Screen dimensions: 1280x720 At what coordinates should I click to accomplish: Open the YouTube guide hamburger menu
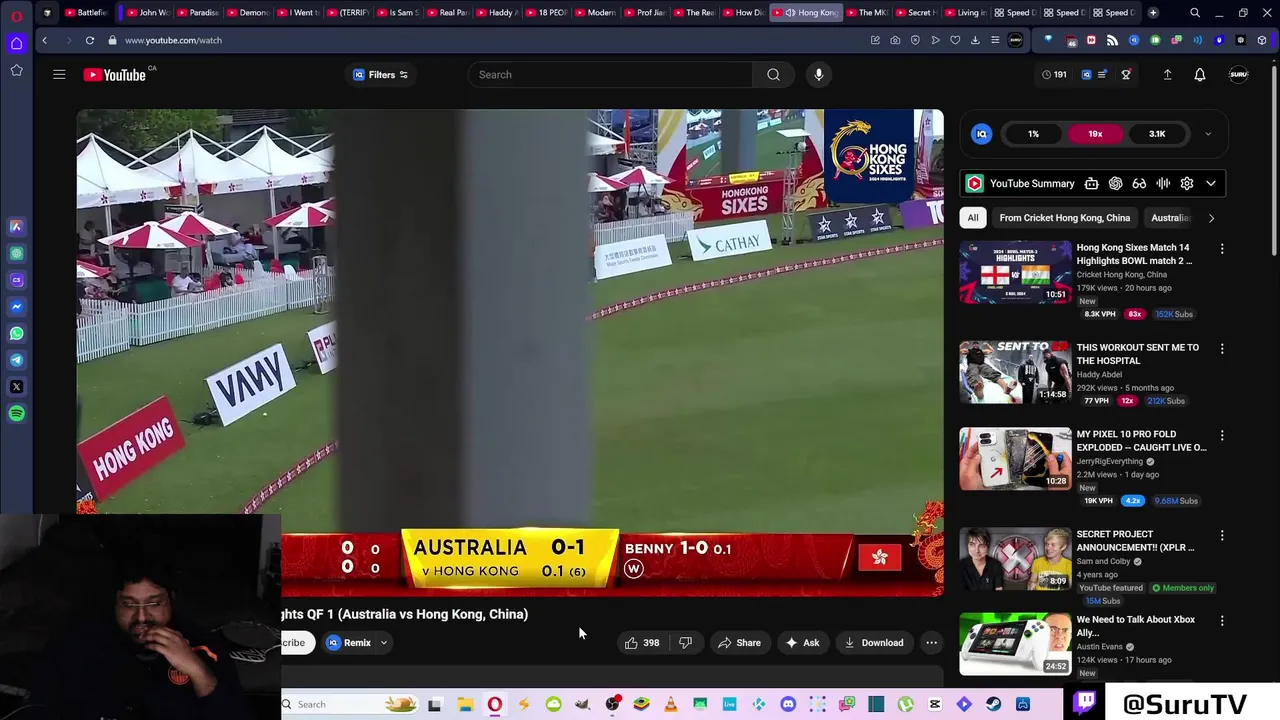59,74
